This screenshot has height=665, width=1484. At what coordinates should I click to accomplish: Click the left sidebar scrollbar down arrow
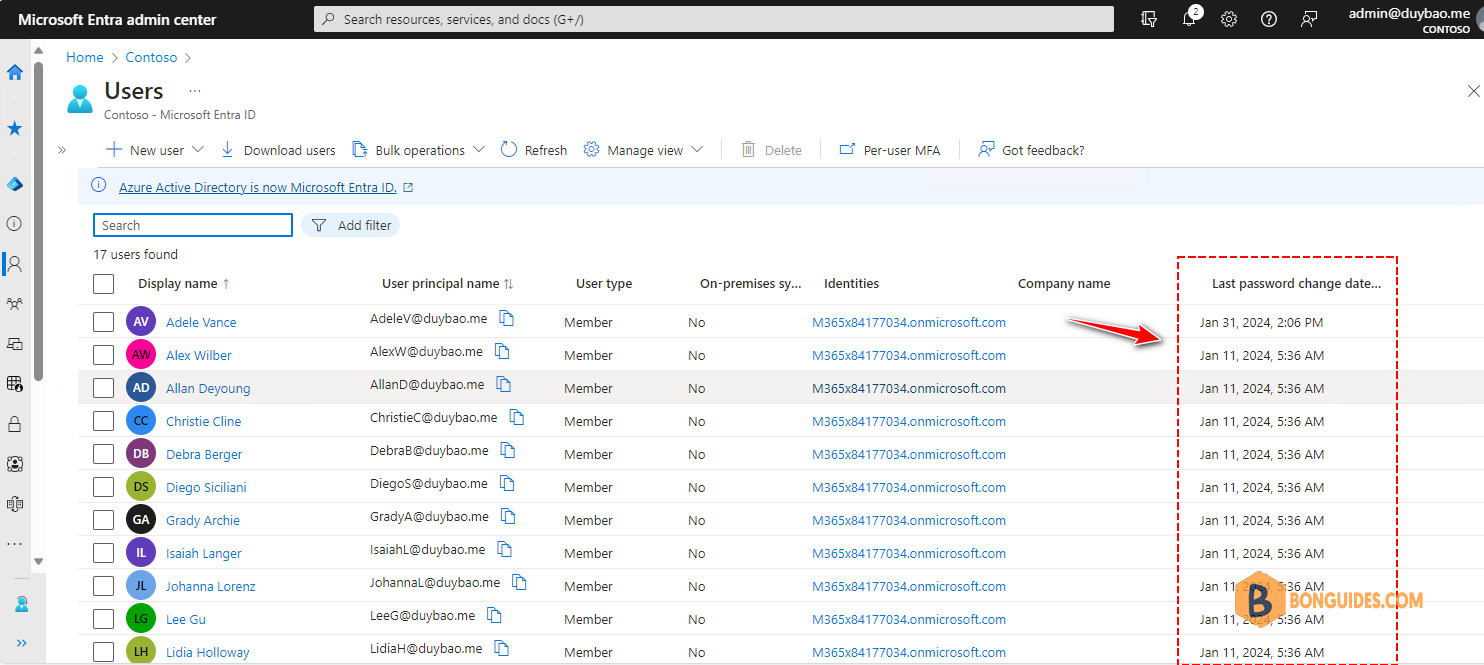point(38,562)
